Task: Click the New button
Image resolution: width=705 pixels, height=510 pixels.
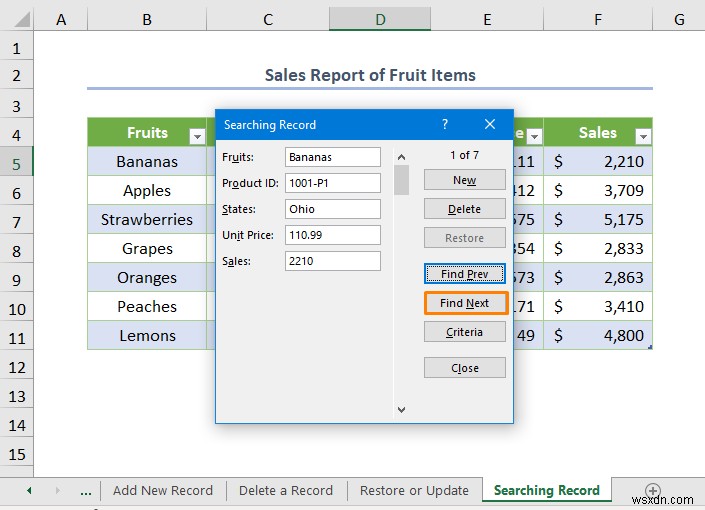Action: [464, 180]
